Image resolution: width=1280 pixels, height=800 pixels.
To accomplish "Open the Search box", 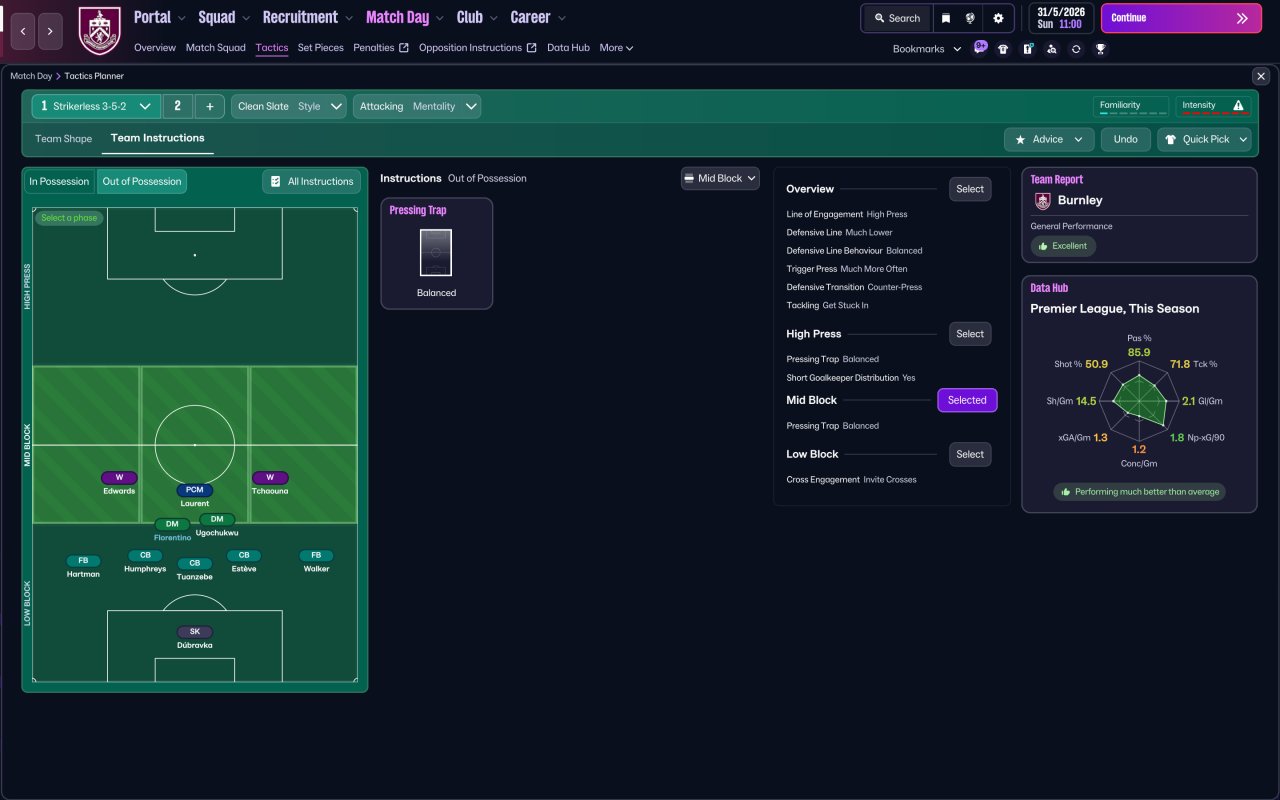I will (x=896, y=18).
